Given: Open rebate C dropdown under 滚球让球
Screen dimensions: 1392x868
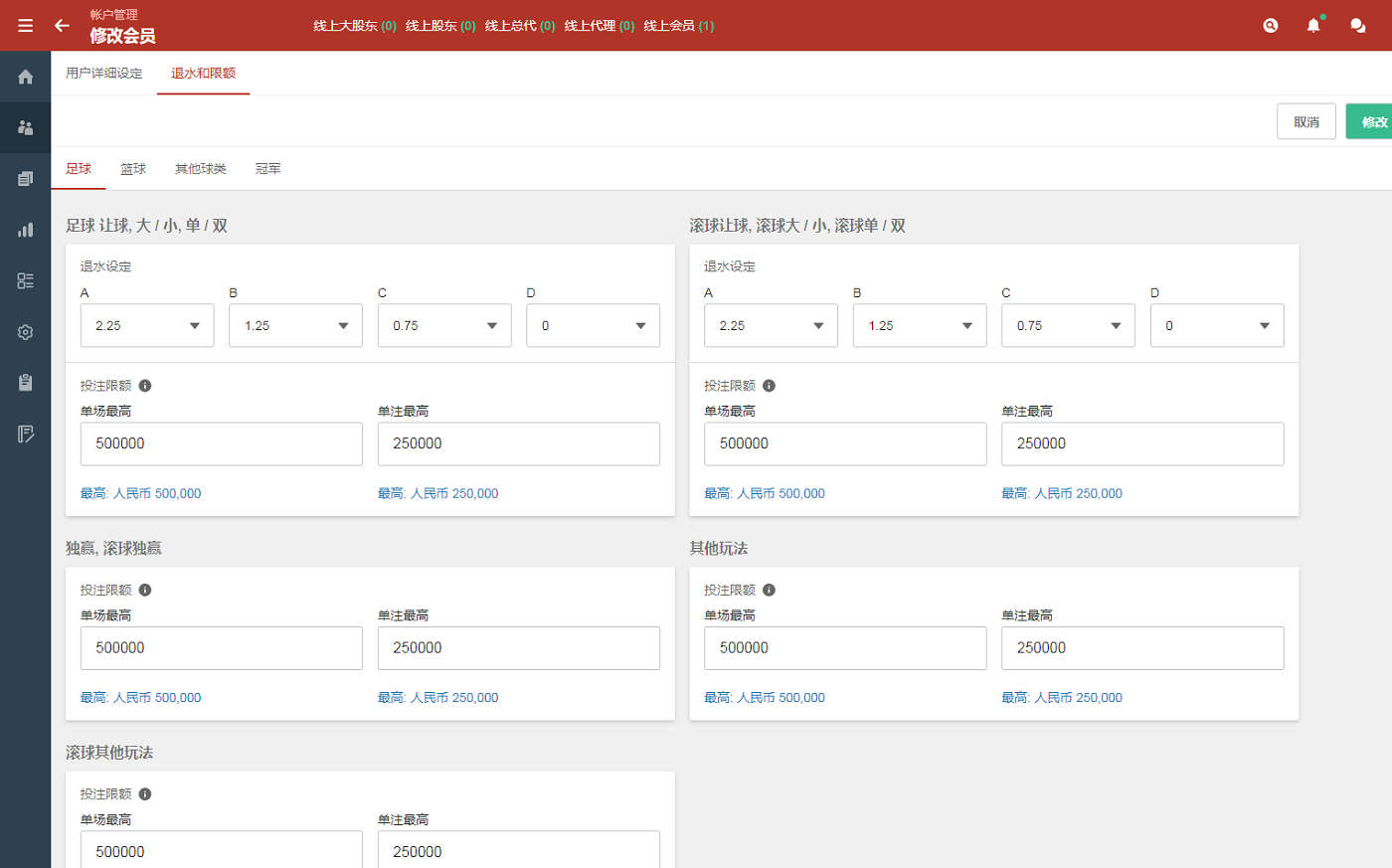Looking at the screenshot, I should click(x=1068, y=326).
